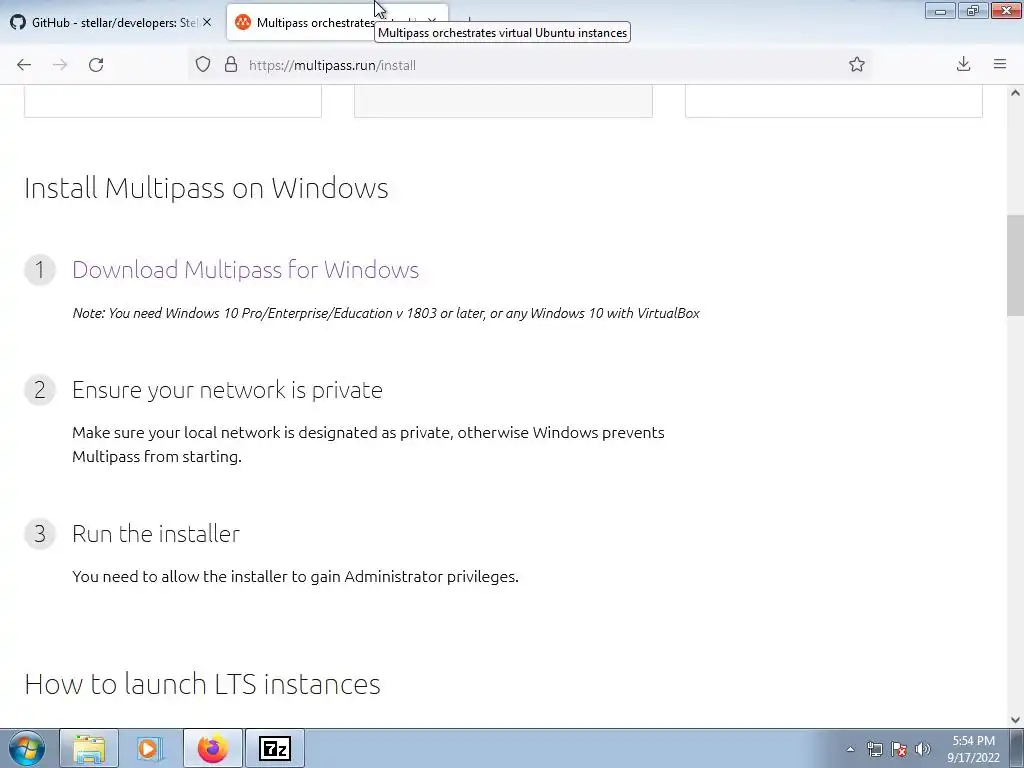
Task: Click text 'You need to allow the installer'
Action: [295, 577]
